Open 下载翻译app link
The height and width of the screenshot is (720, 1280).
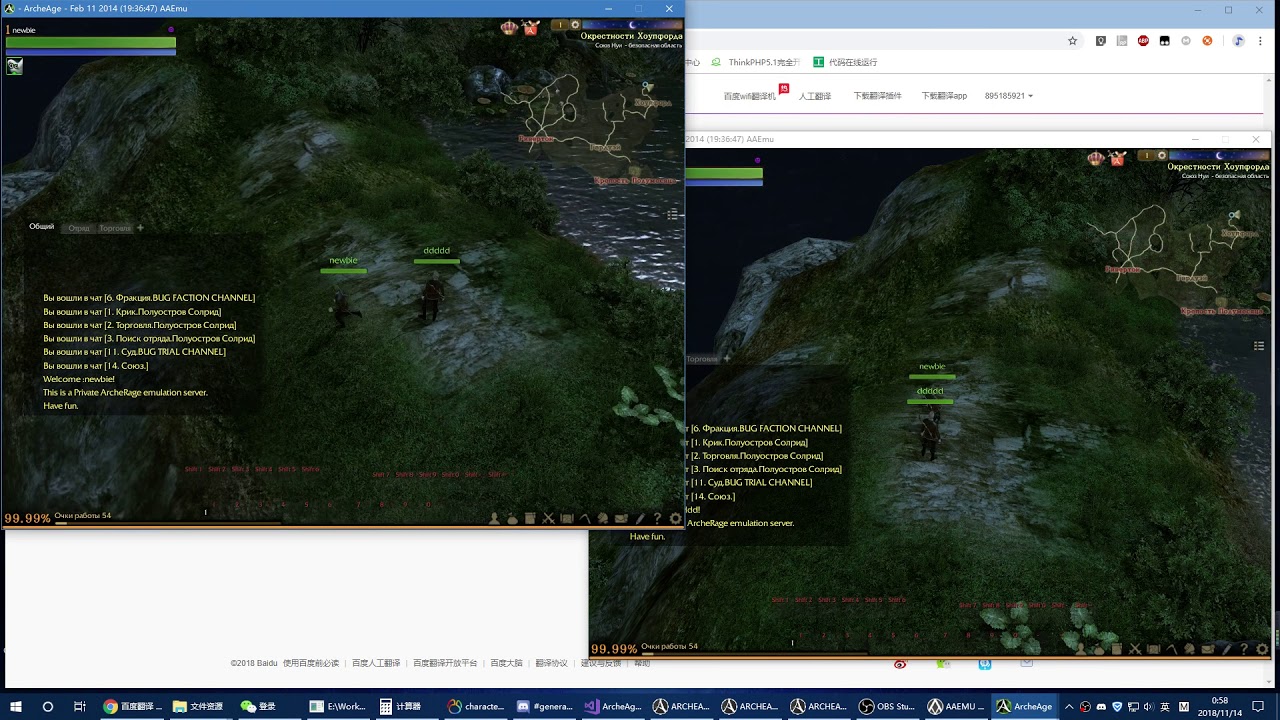pos(944,96)
